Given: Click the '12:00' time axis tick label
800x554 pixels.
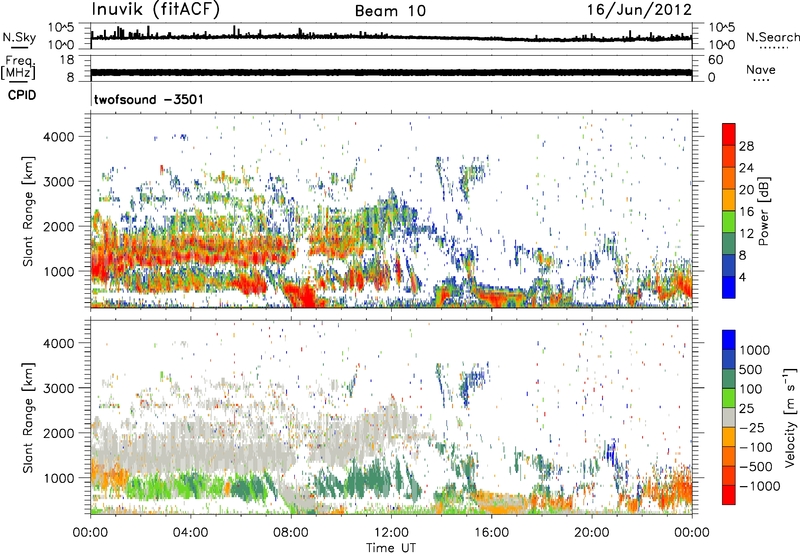Looking at the screenshot, I should coord(391,533).
